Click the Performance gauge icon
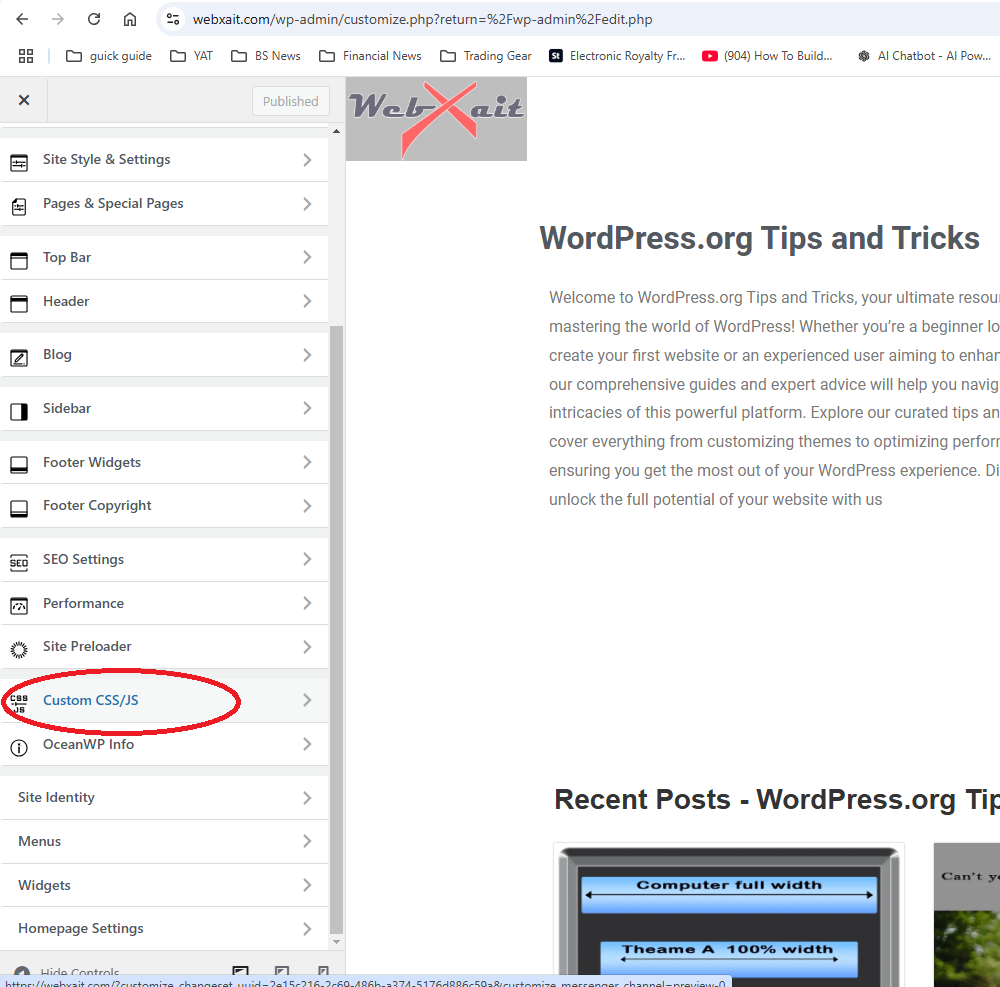The image size is (1000, 987). point(19,606)
